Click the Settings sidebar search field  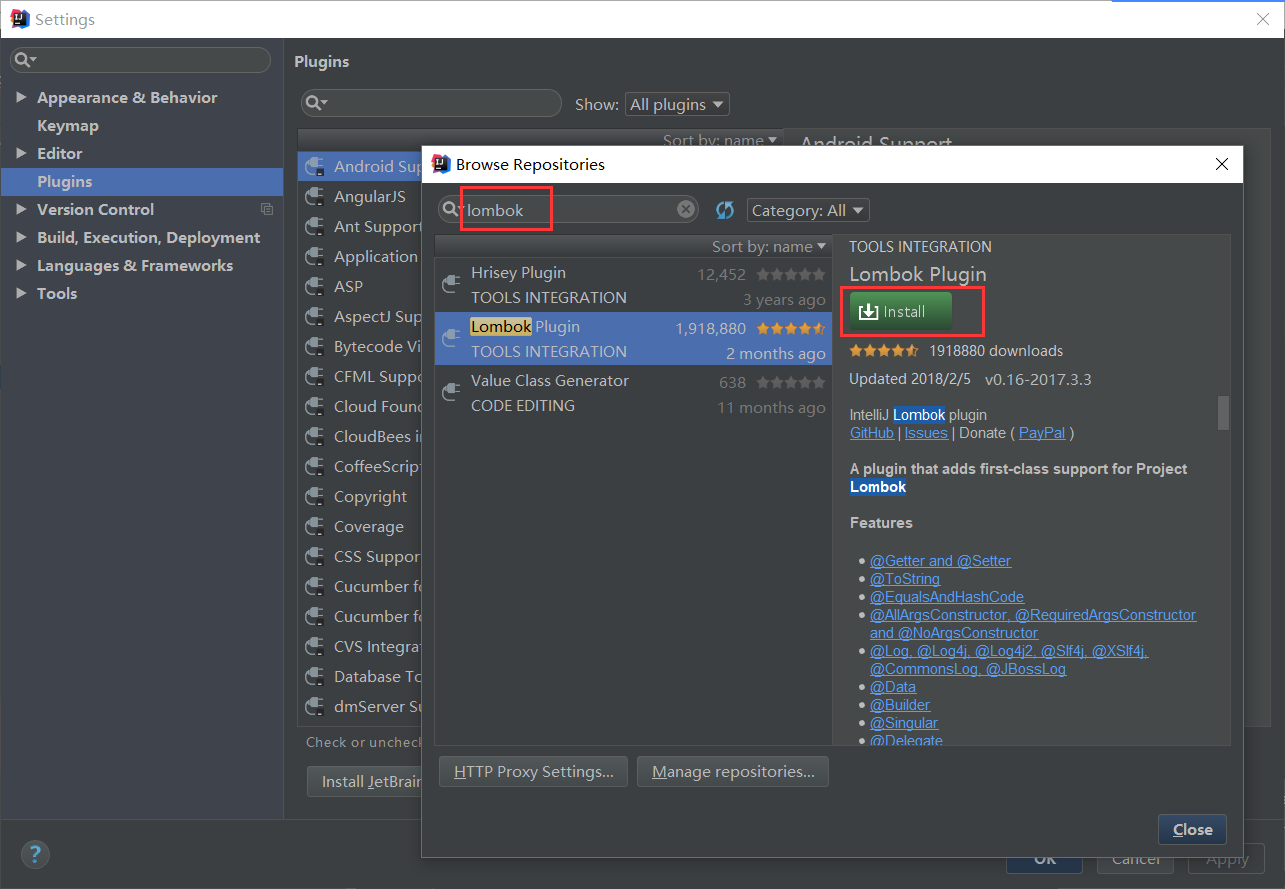pos(140,60)
